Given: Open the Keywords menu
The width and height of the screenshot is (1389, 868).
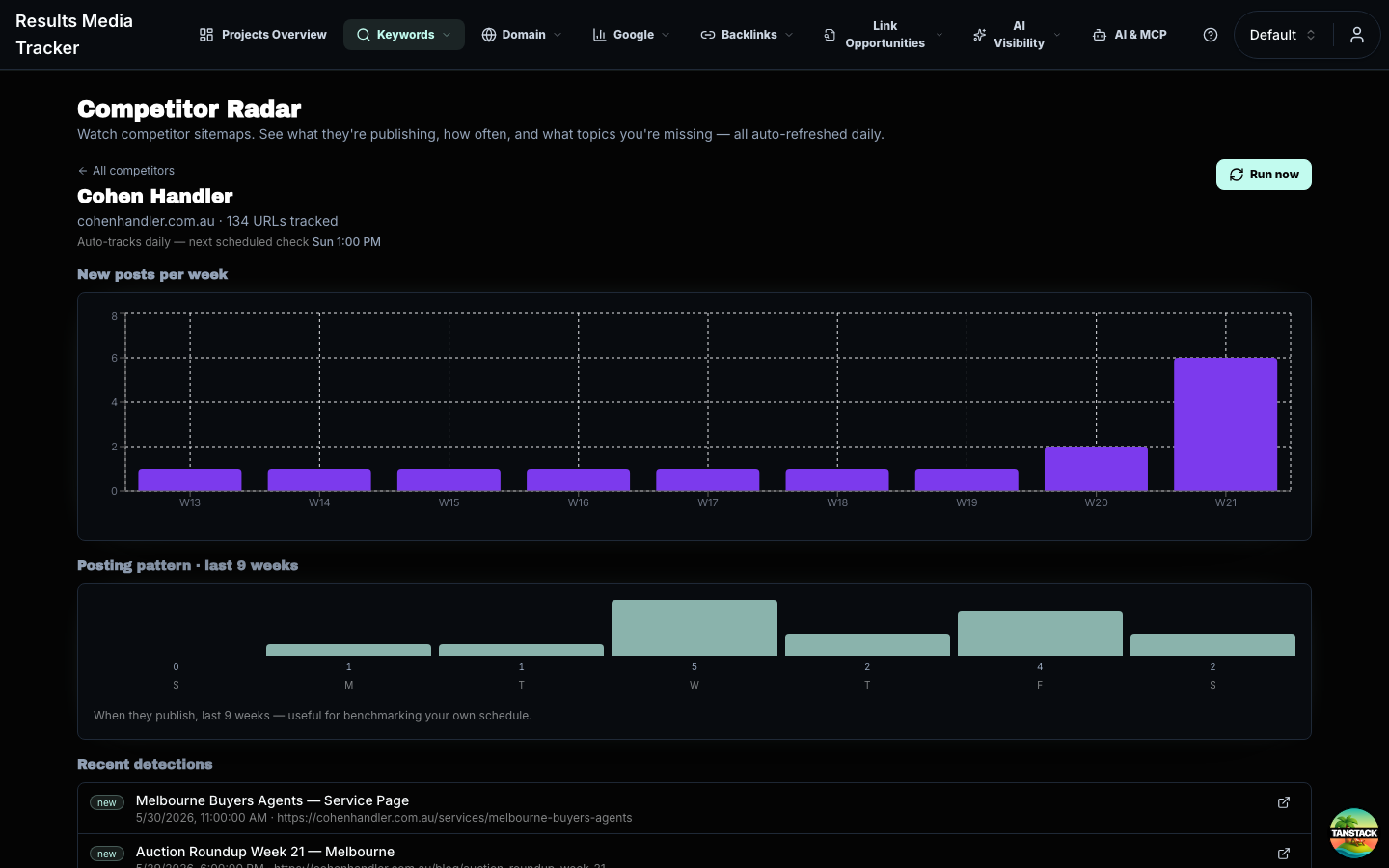Looking at the screenshot, I should (404, 35).
